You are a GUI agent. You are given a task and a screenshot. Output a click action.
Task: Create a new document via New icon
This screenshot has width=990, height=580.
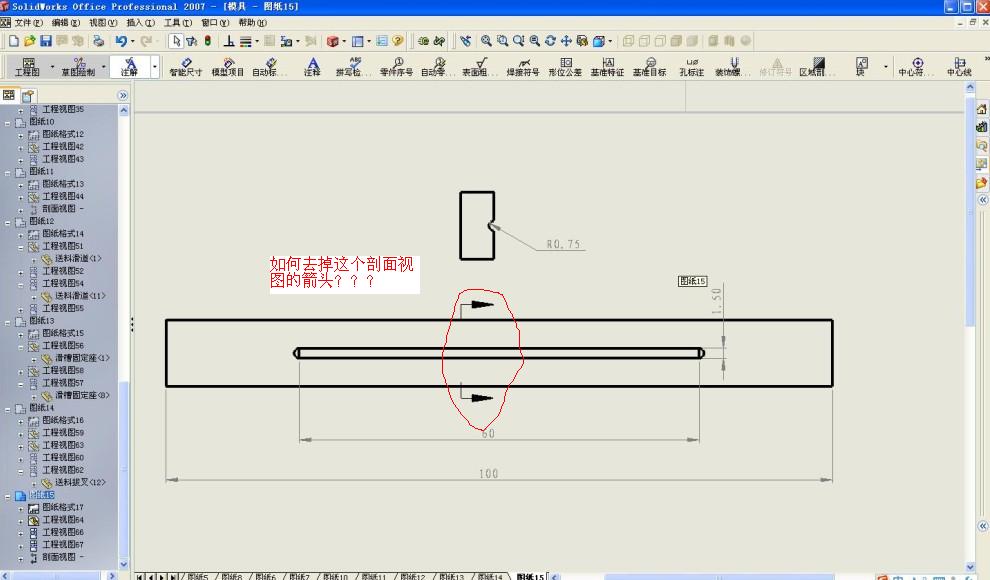click(13, 41)
